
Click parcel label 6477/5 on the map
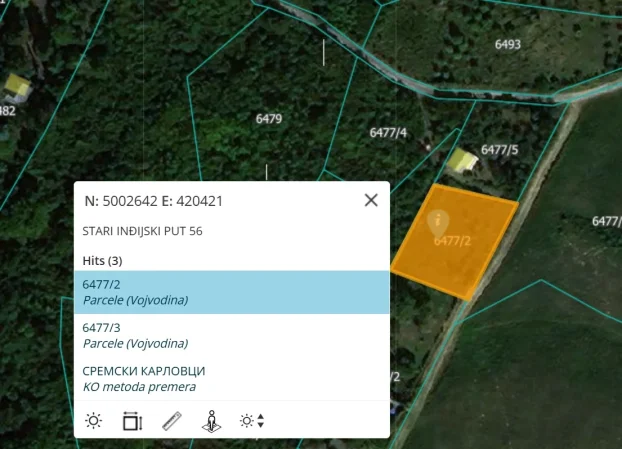(499, 150)
